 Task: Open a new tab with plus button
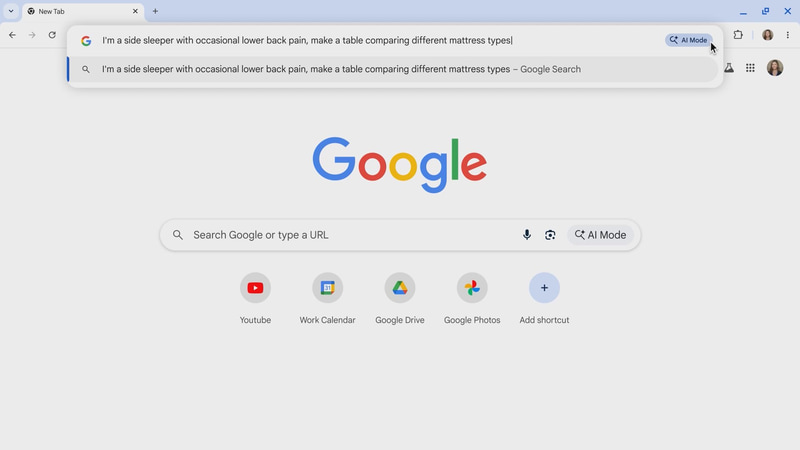tap(155, 11)
